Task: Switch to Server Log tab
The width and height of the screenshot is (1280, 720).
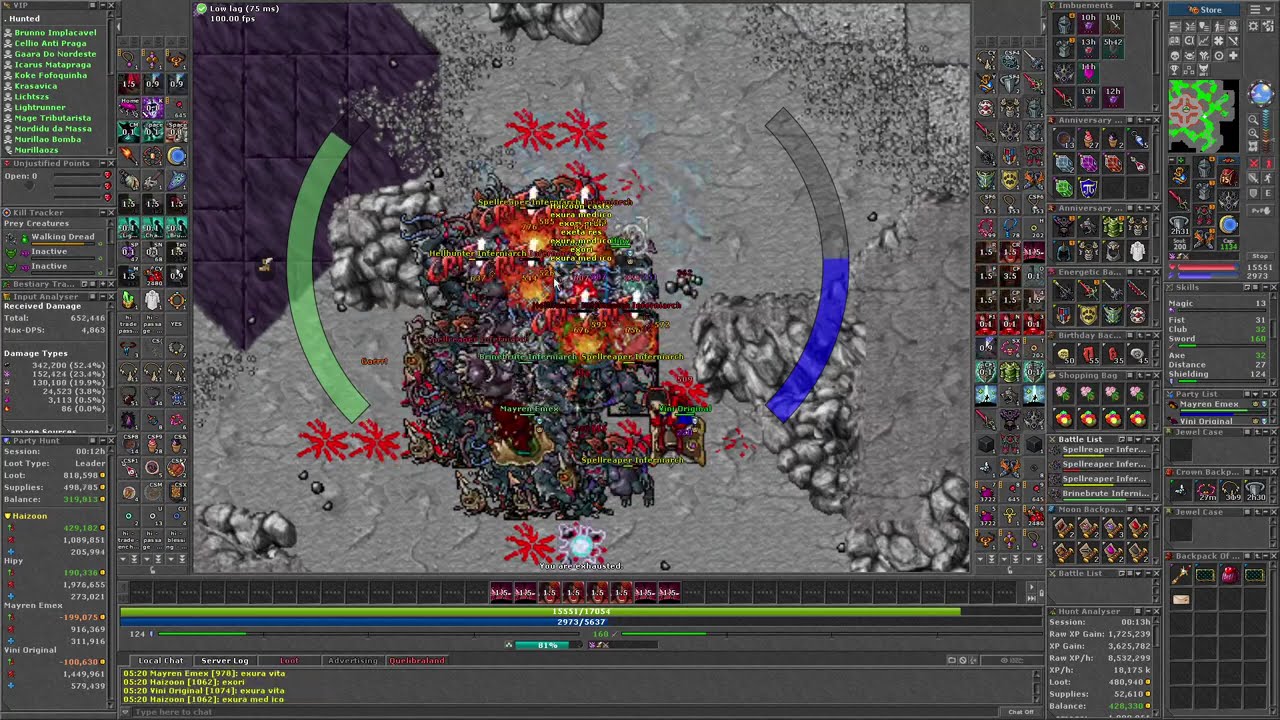Action: tap(224, 660)
